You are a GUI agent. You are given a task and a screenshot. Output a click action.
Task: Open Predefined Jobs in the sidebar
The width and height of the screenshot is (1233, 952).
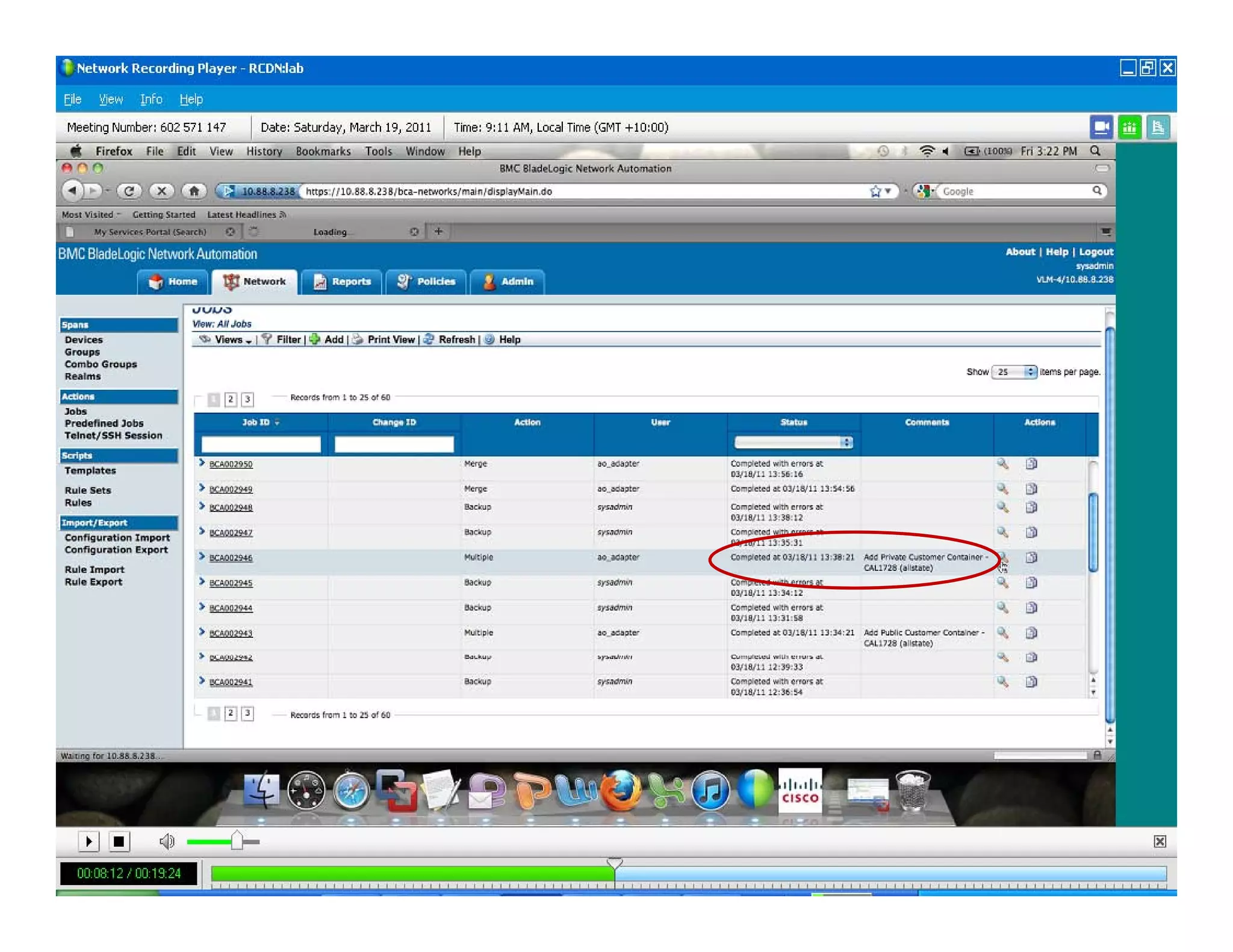pyautogui.click(x=104, y=423)
